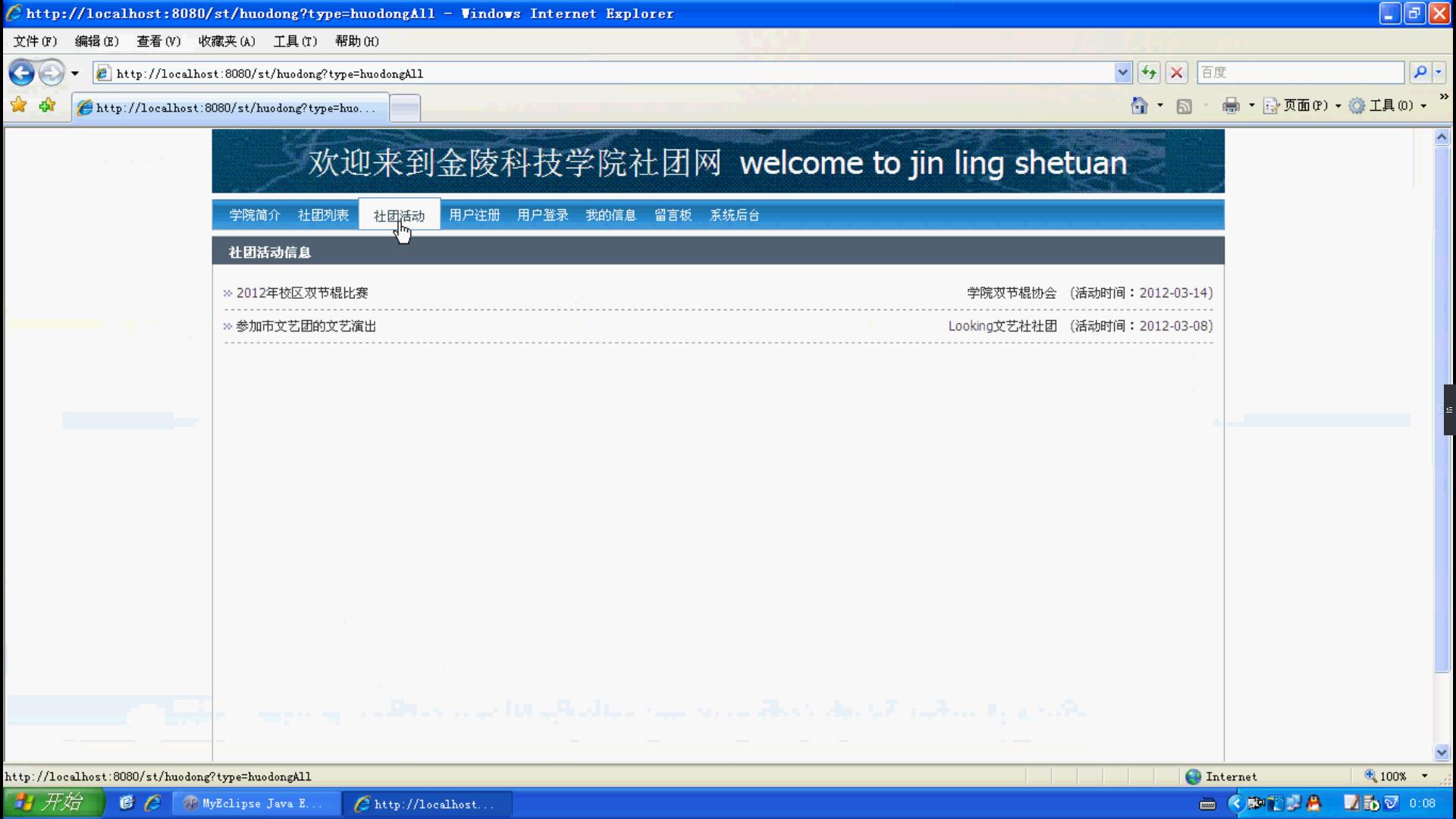The height and width of the screenshot is (819, 1456).
Task: Open the zoom level 100% dropdown
Action: coord(1424,777)
